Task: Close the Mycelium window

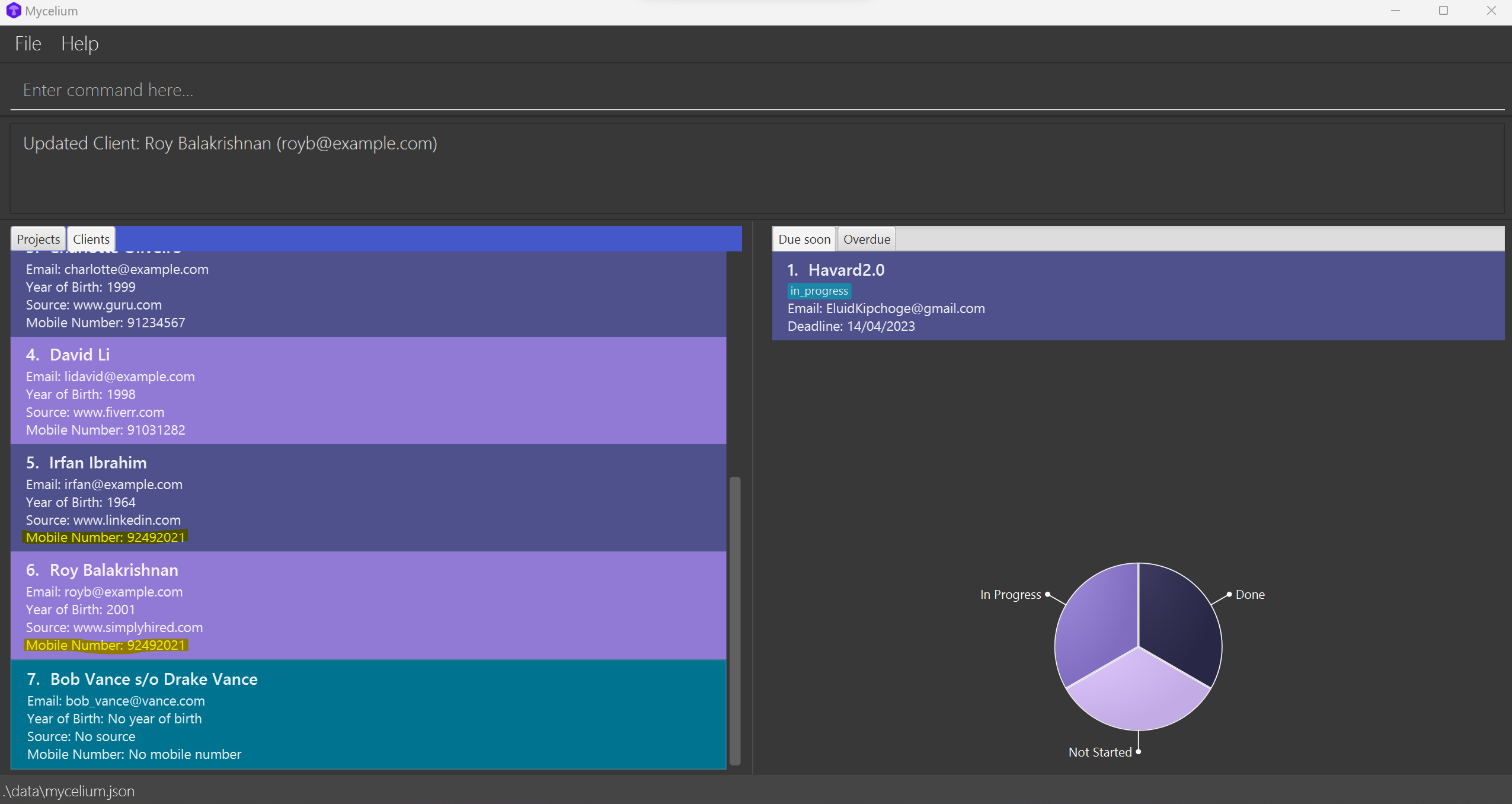Action: (x=1491, y=11)
